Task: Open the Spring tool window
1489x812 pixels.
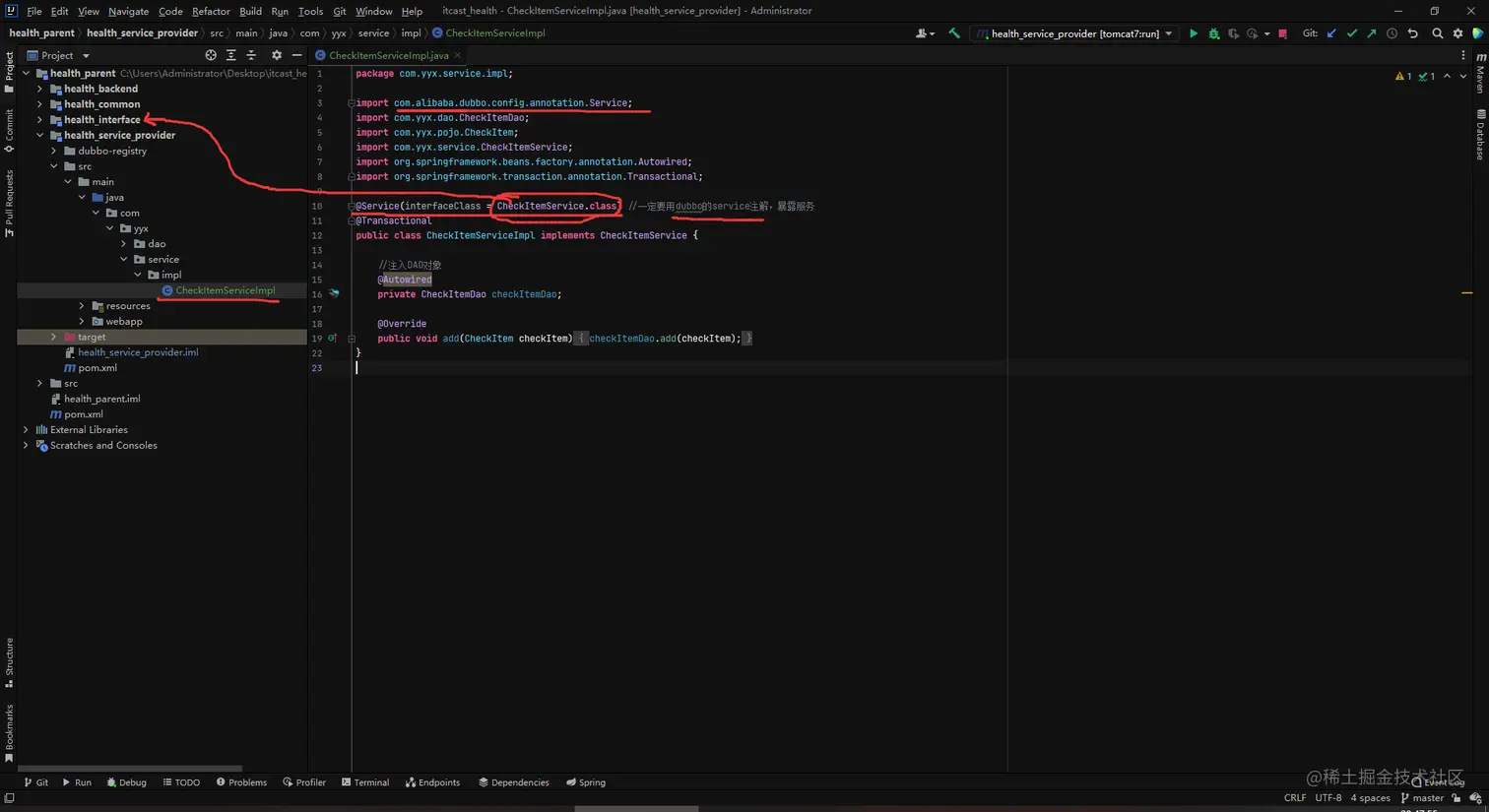Action: pyautogui.click(x=585, y=782)
